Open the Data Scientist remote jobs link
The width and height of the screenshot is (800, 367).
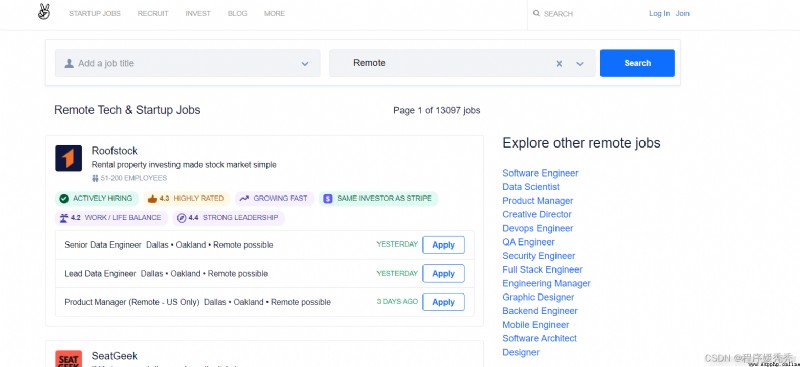pyautogui.click(x=531, y=187)
